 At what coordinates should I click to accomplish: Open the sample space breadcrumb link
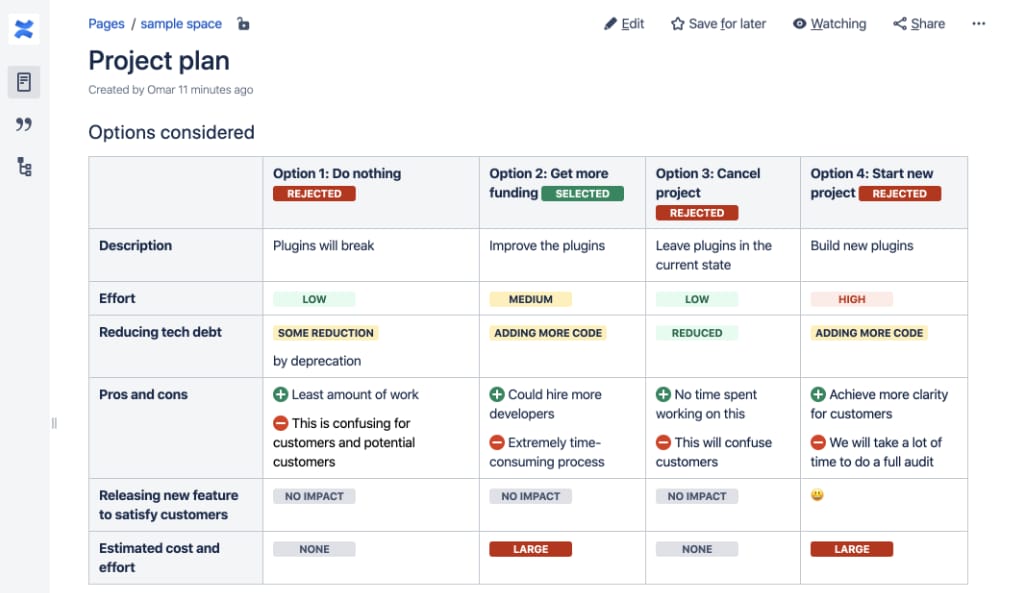pyautogui.click(x=181, y=24)
